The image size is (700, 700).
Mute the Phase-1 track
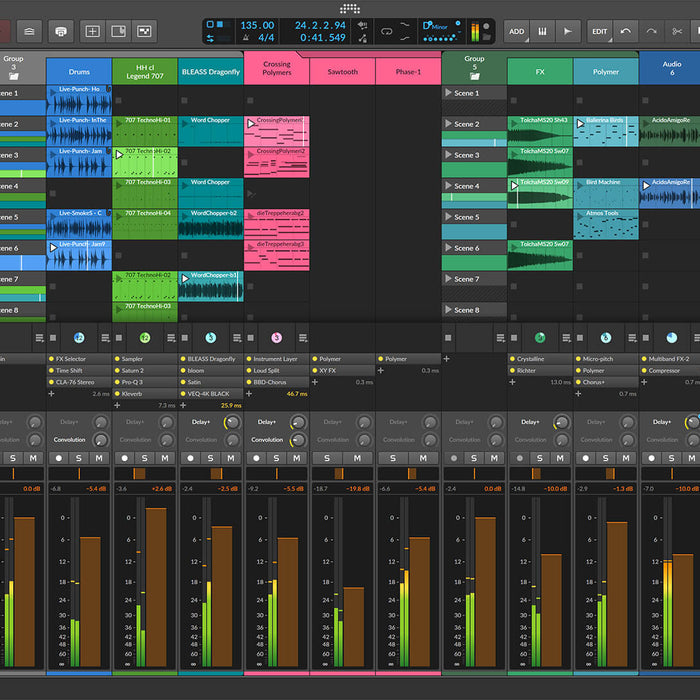click(x=423, y=458)
